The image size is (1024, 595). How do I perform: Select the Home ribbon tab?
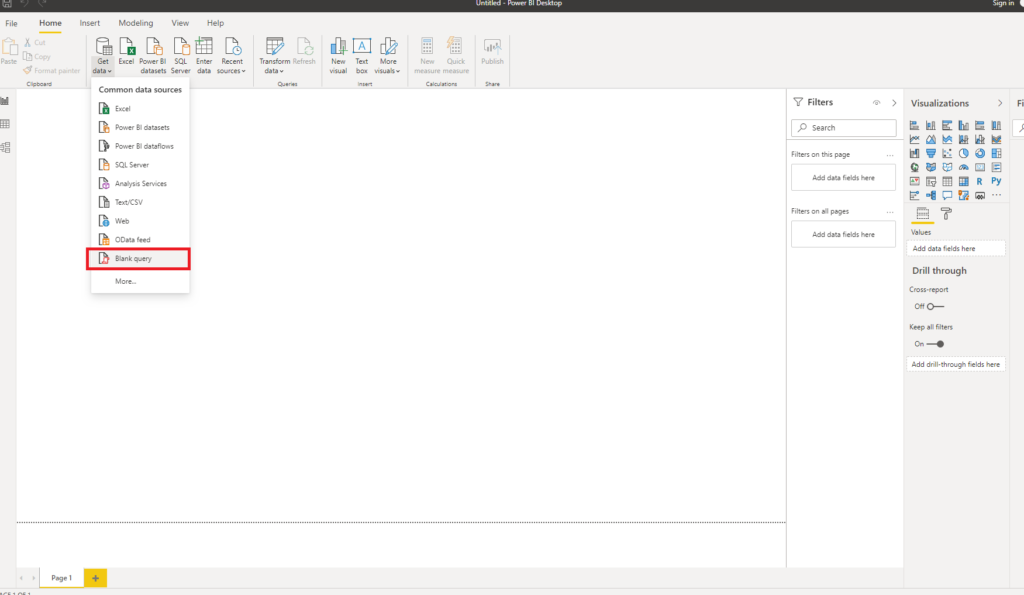[x=50, y=23]
